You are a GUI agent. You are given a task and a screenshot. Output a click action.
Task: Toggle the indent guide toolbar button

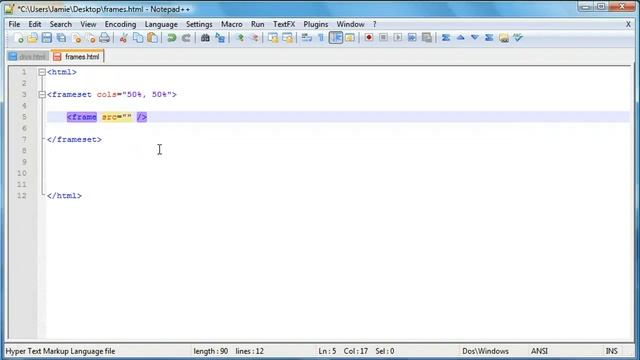point(336,38)
